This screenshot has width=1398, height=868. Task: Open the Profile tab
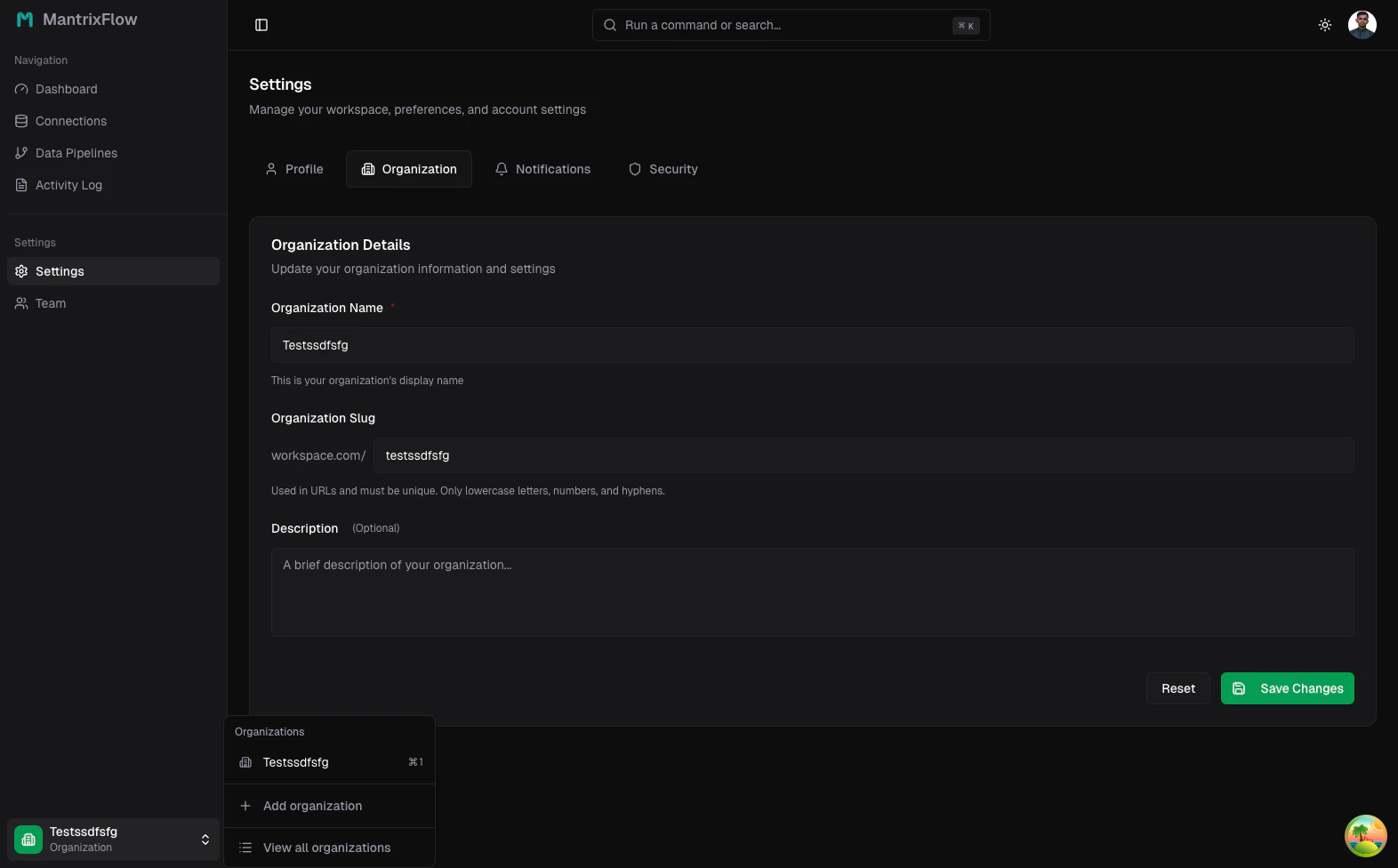pos(294,169)
